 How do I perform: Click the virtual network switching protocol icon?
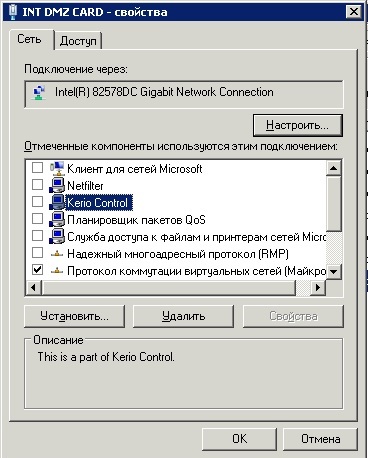57,271
